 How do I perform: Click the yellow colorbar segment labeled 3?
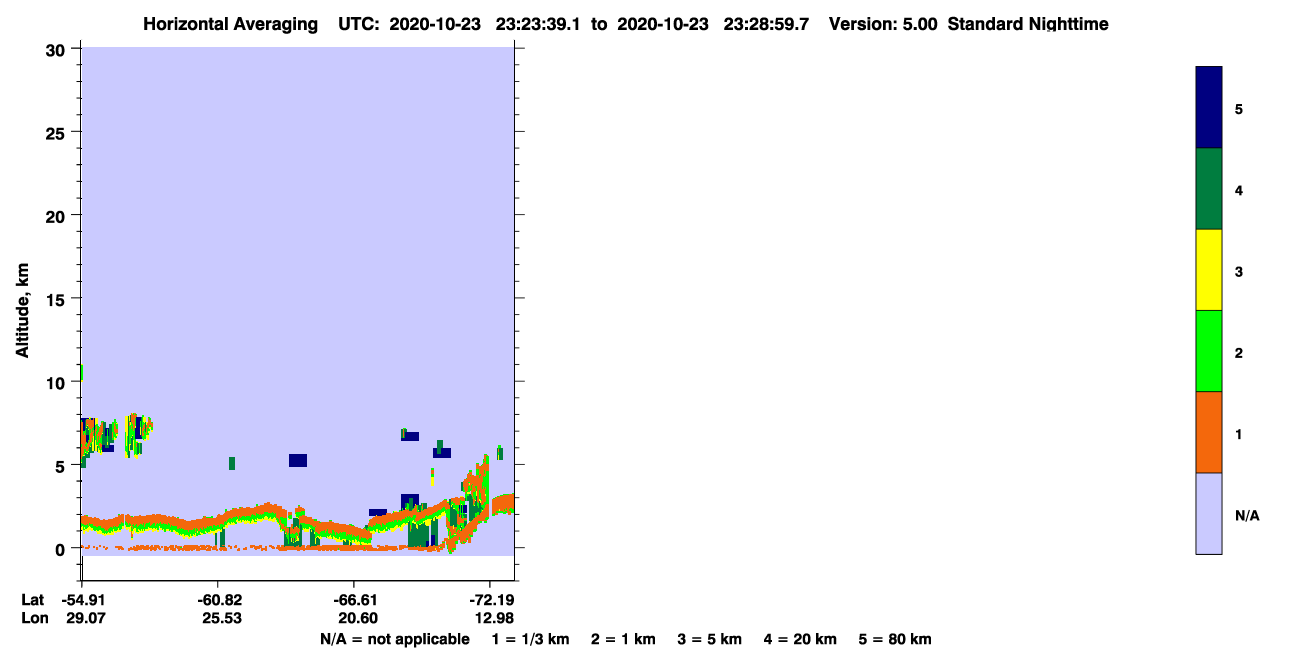click(x=1209, y=270)
